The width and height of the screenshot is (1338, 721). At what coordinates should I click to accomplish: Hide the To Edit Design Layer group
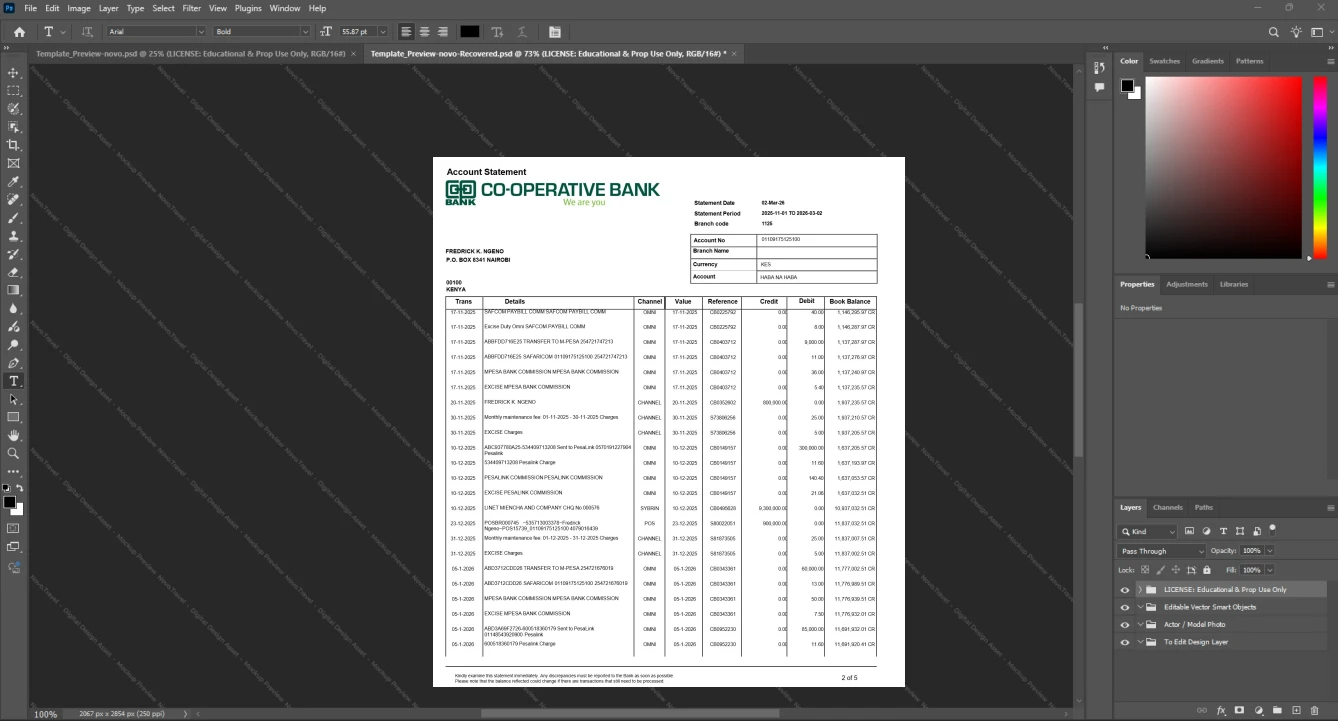tap(1125, 642)
